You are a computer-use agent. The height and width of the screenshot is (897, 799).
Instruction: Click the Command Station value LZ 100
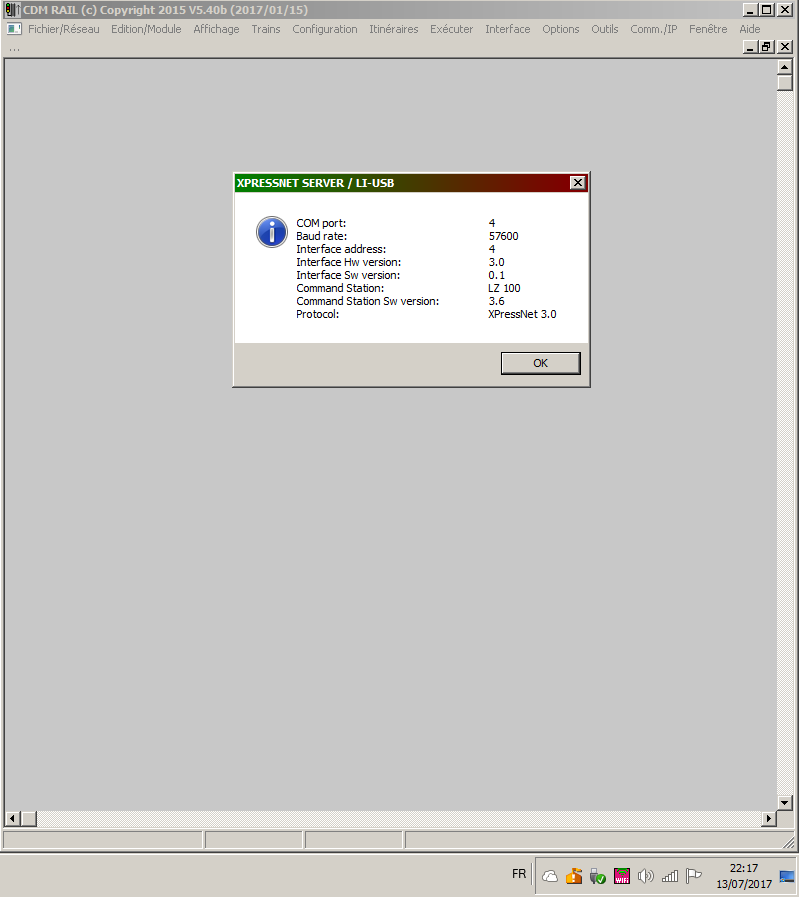(x=504, y=288)
